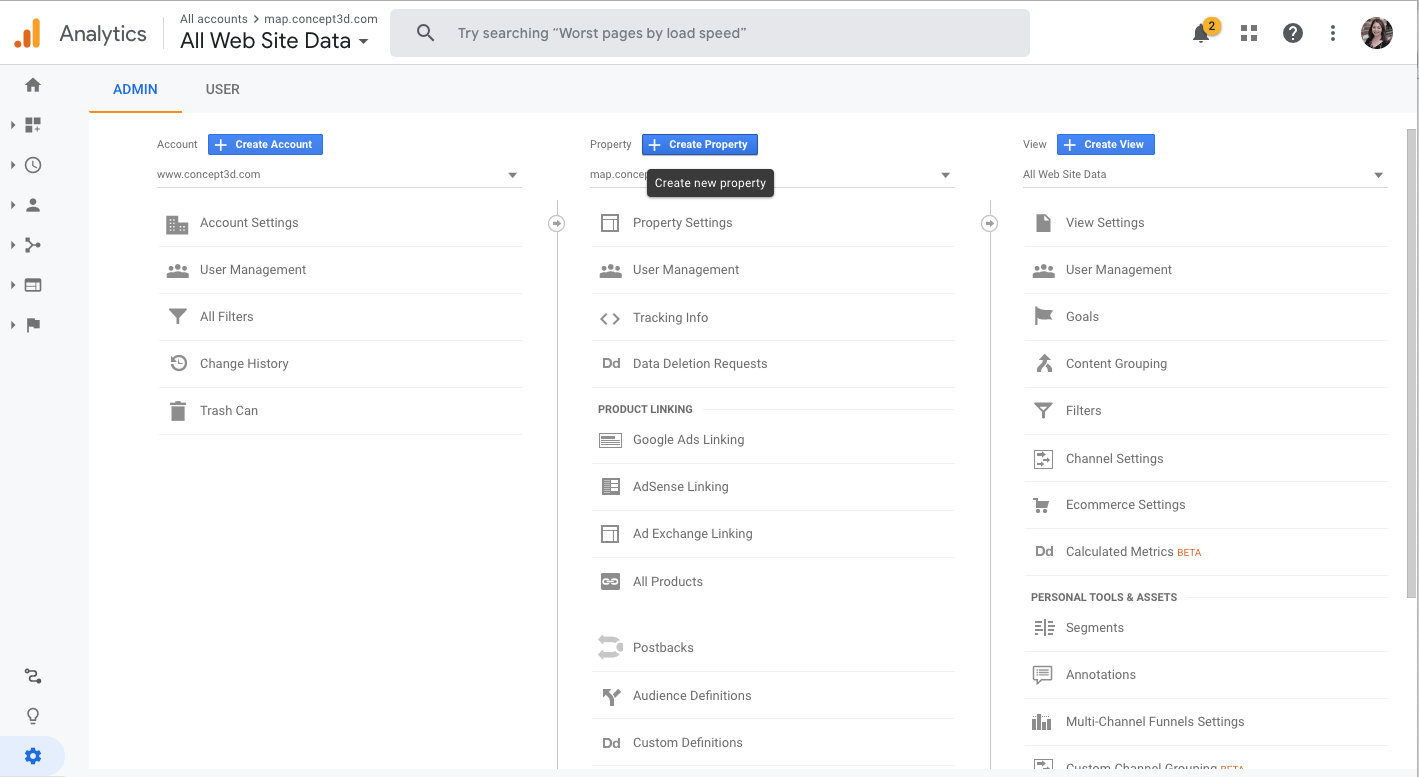Open the Google apps grid icon
This screenshot has width=1419, height=777.
coord(1248,33)
